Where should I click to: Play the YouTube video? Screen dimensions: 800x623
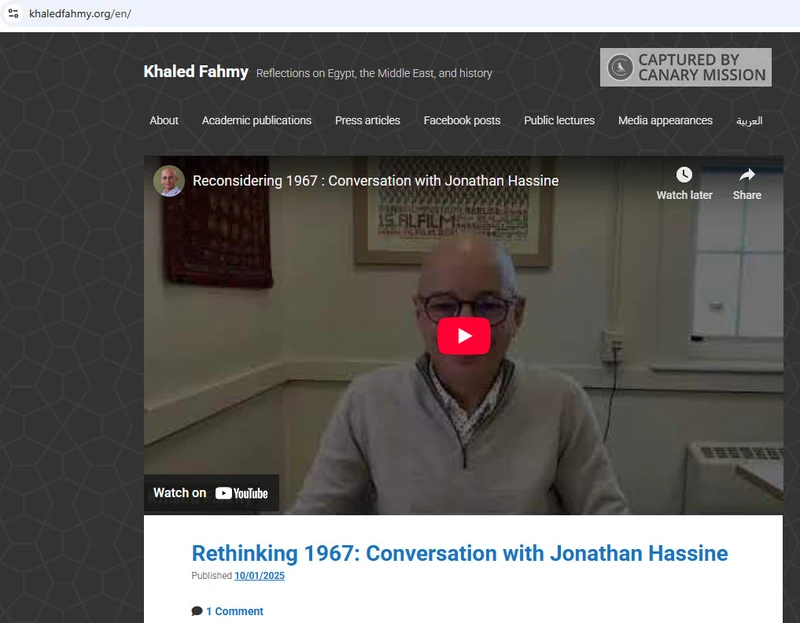point(464,336)
